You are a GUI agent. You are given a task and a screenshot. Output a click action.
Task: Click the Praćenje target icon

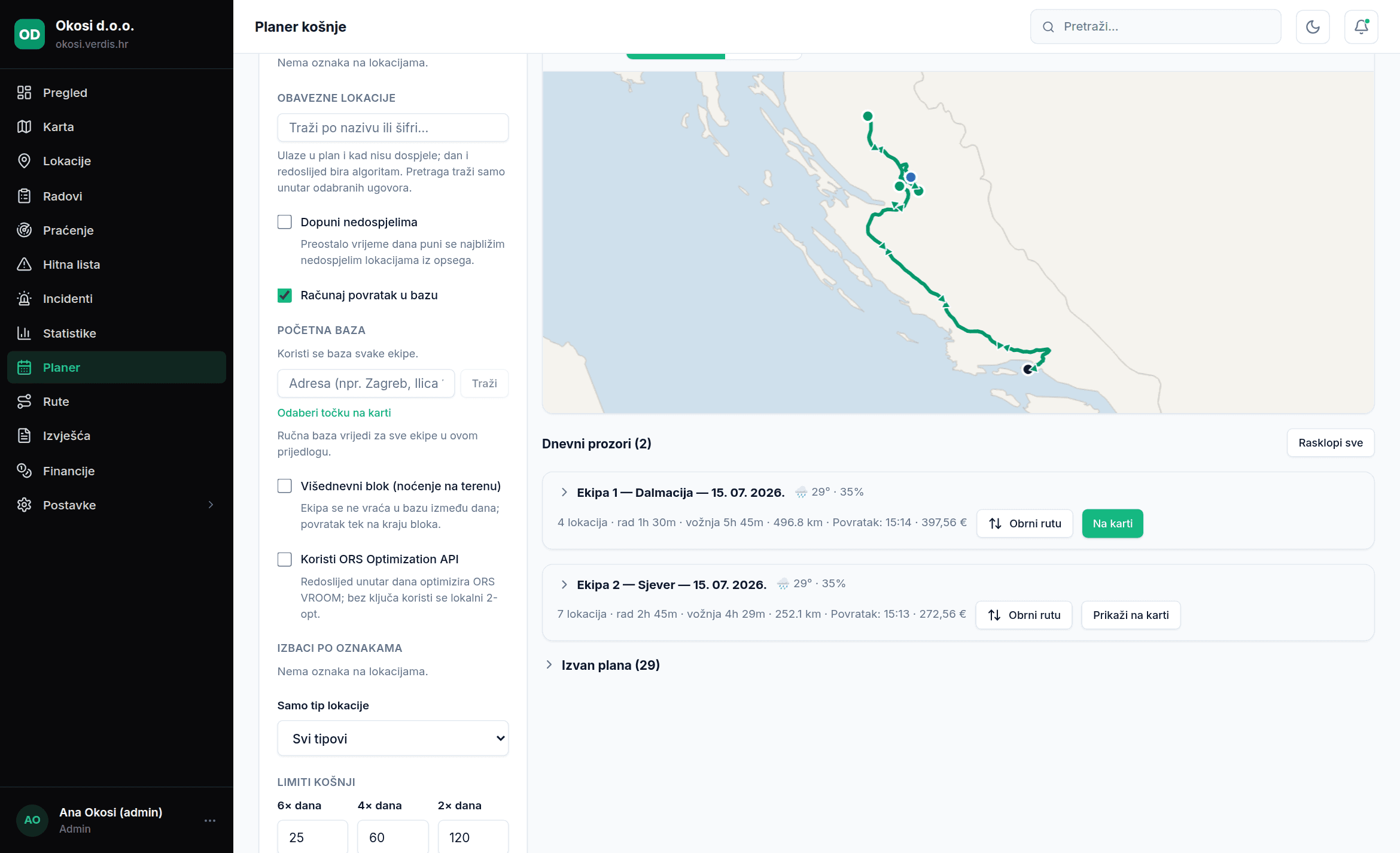pos(24,230)
